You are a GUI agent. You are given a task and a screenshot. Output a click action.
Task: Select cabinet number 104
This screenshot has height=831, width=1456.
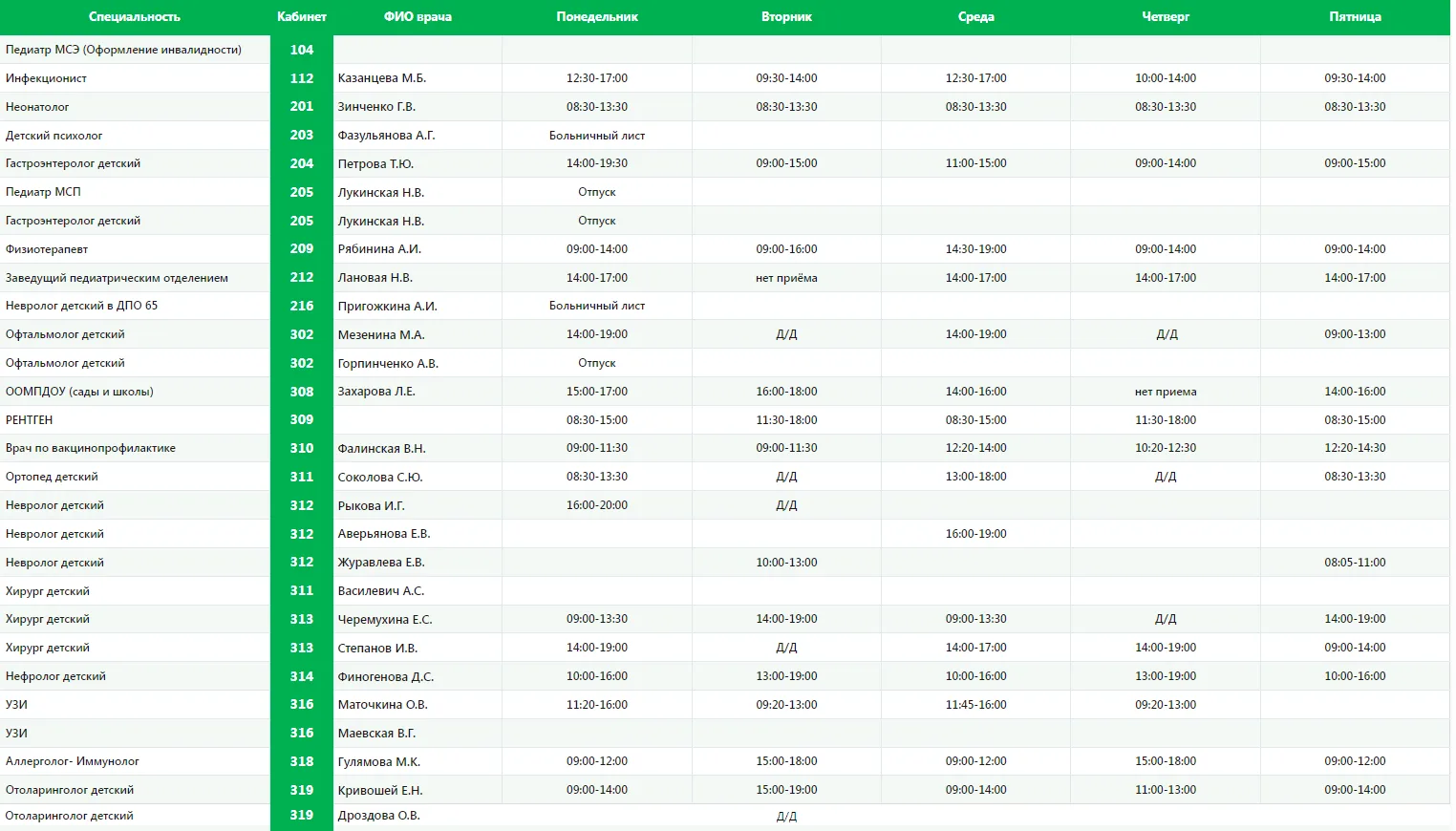(x=302, y=50)
